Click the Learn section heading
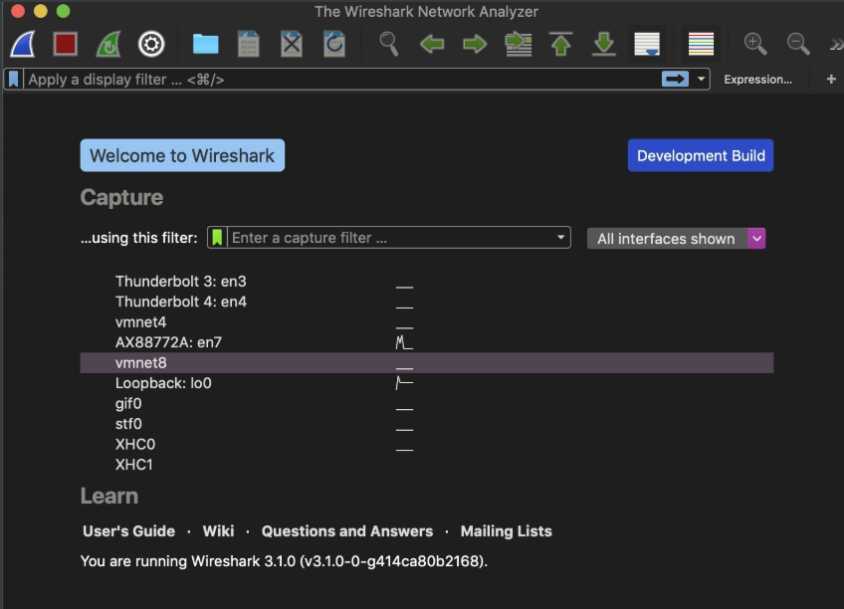 pyautogui.click(x=109, y=496)
